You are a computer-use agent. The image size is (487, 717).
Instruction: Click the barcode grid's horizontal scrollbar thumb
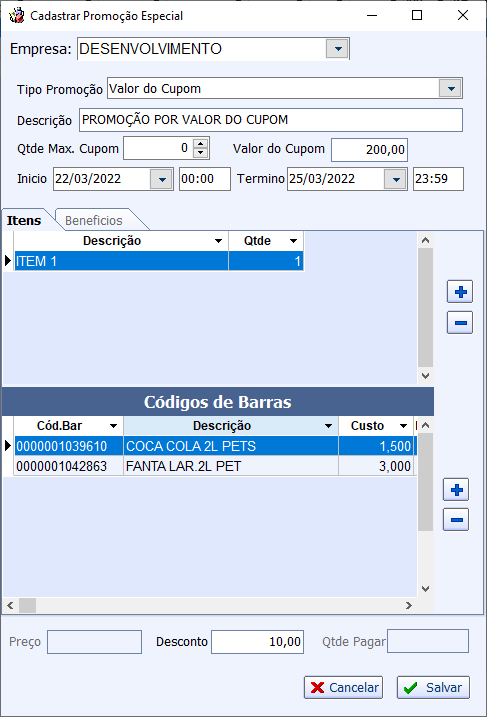(27, 605)
